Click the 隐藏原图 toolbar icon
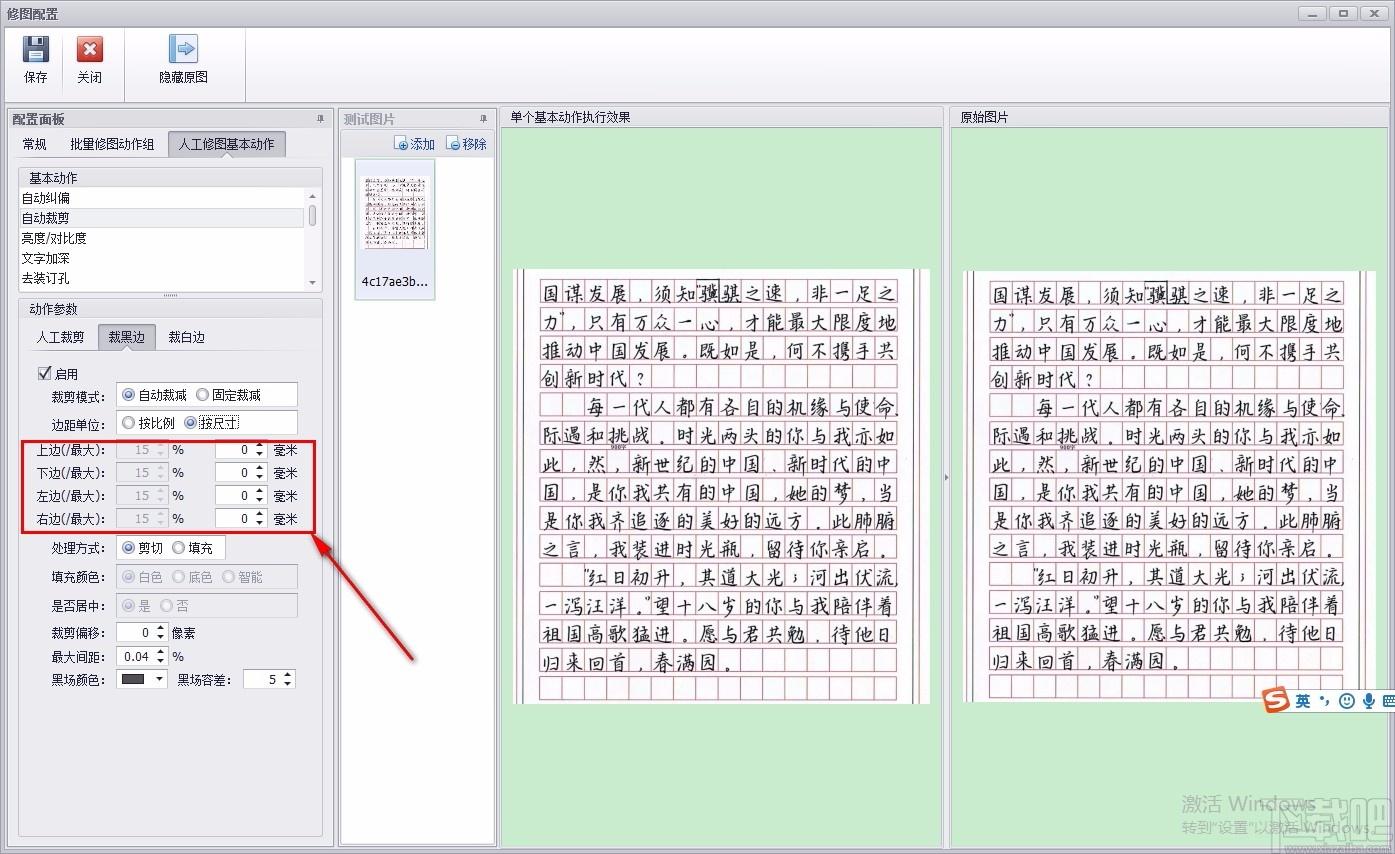 coord(183,49)
